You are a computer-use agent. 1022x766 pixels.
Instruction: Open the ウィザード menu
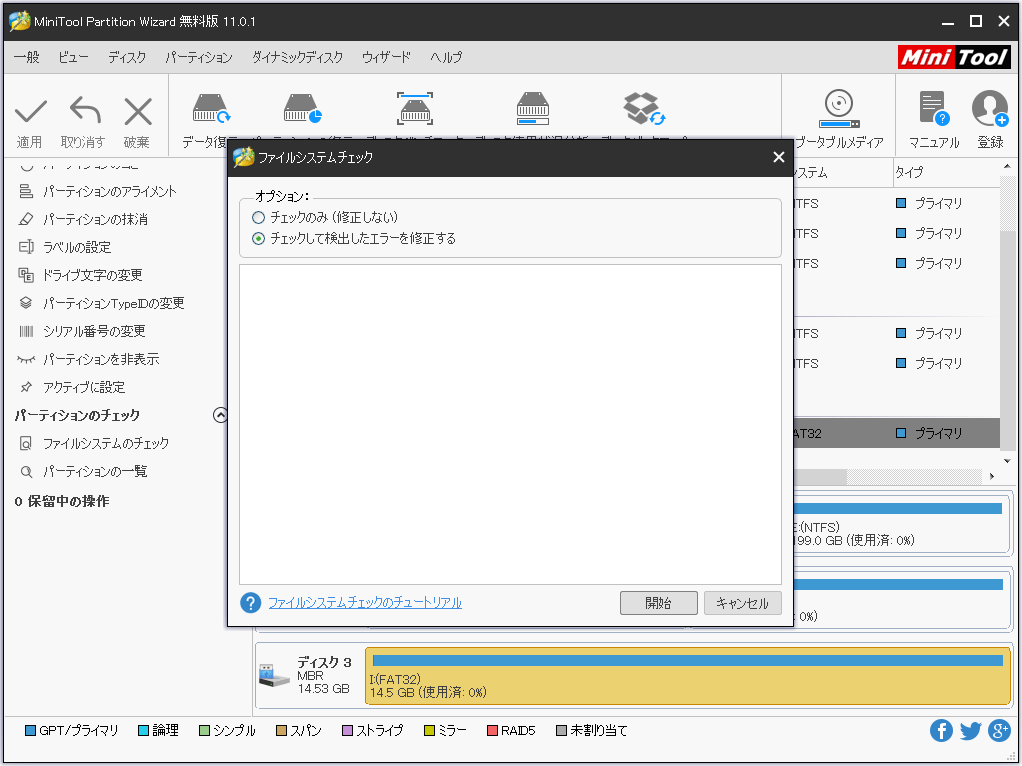pos(386,57)
